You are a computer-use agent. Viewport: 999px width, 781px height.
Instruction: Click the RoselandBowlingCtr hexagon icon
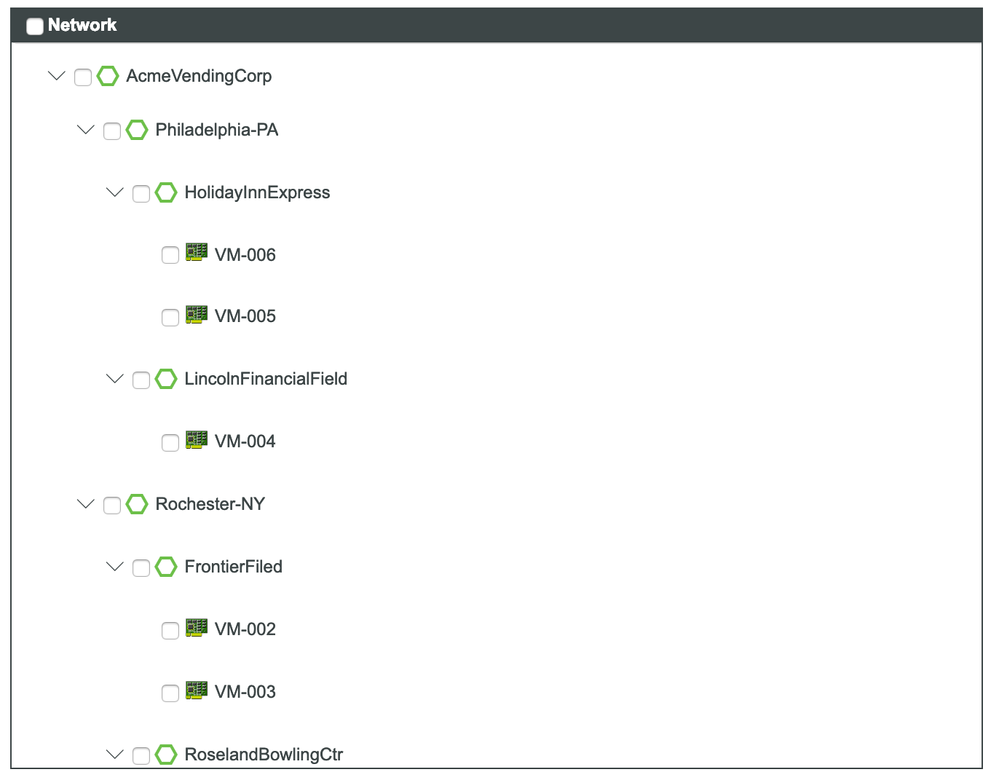tap(166, 754)
